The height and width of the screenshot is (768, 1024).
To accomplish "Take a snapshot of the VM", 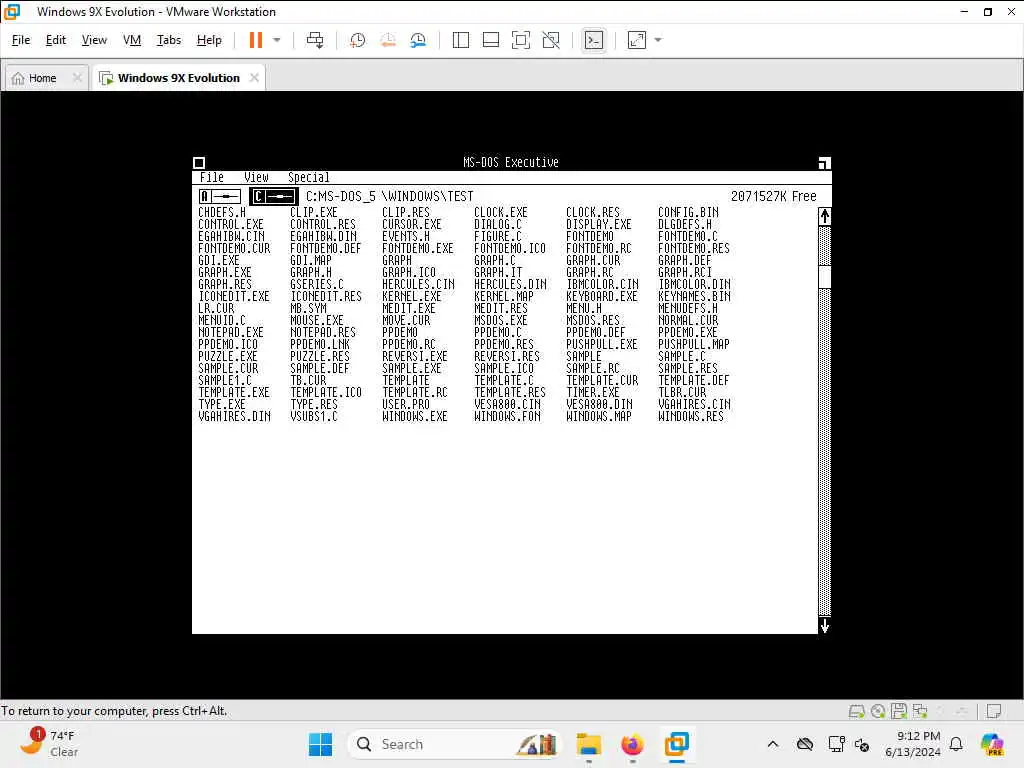I will point(357,40).
